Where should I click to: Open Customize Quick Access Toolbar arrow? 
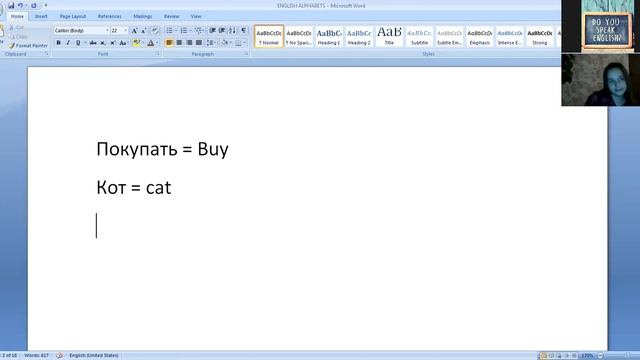46,6
